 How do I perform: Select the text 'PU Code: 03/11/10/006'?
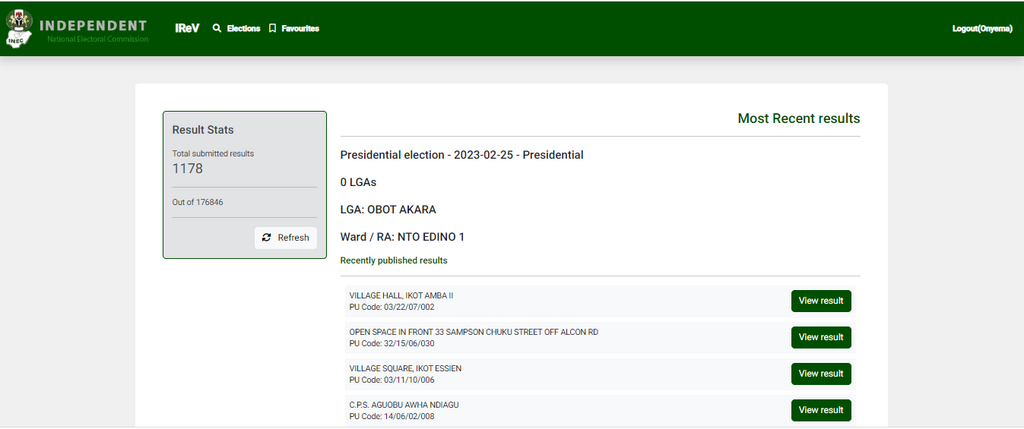(x=392, y=379)
